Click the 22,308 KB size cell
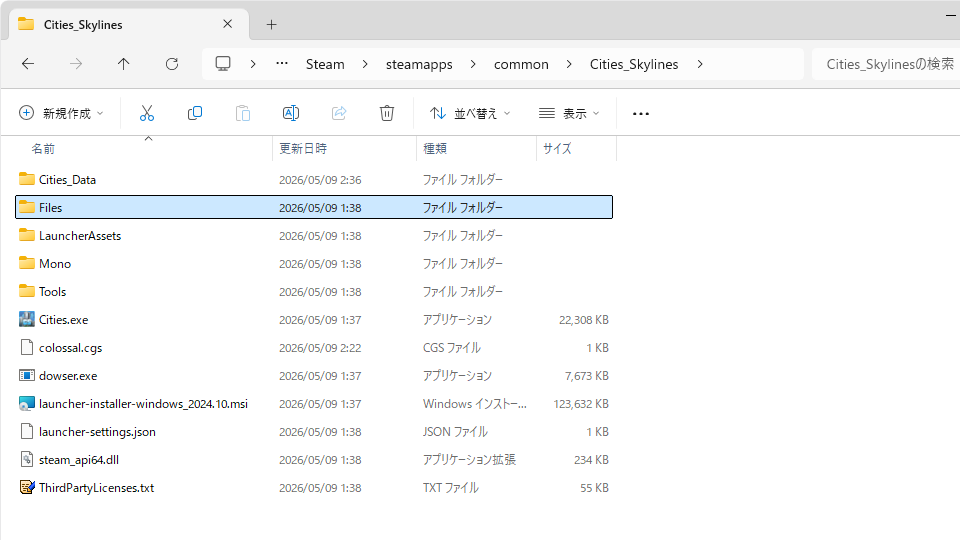Screen dimensions: 960x540 click(x=583, y=320)
